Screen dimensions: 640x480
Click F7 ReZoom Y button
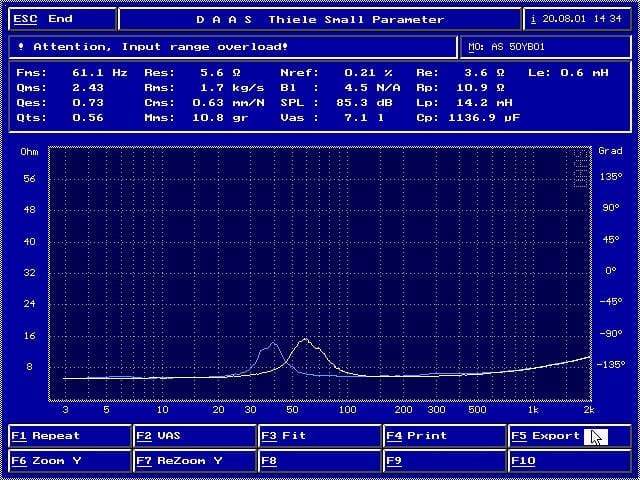click(x=195, y=461)
